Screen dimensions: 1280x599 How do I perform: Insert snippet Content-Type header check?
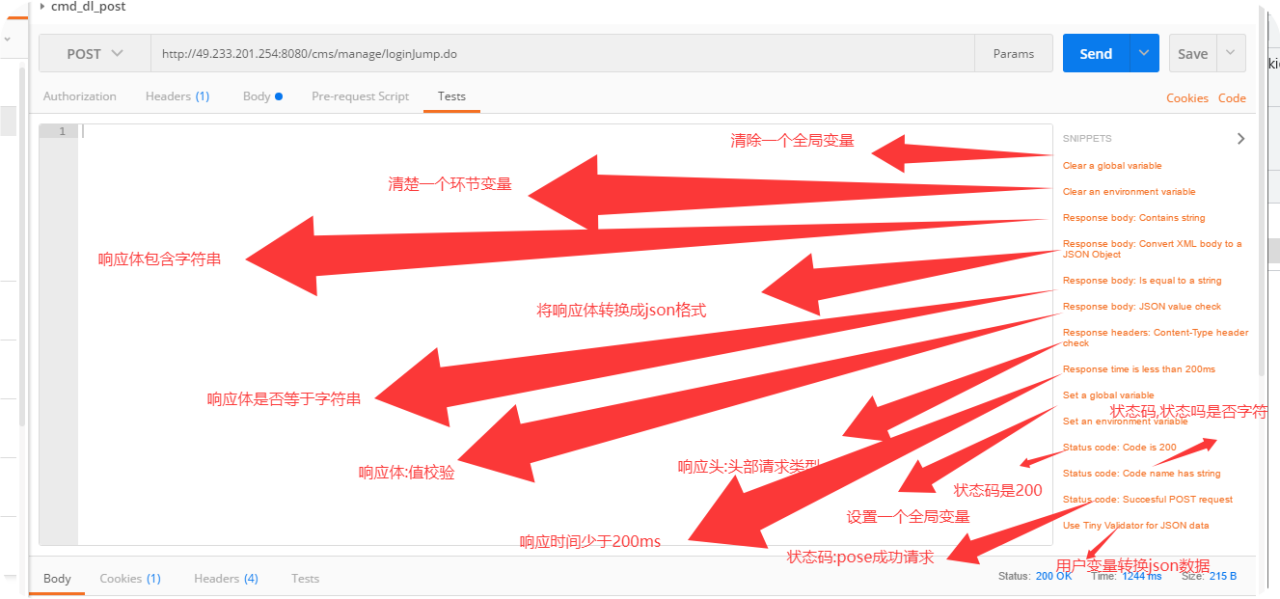click(1155, 338)
